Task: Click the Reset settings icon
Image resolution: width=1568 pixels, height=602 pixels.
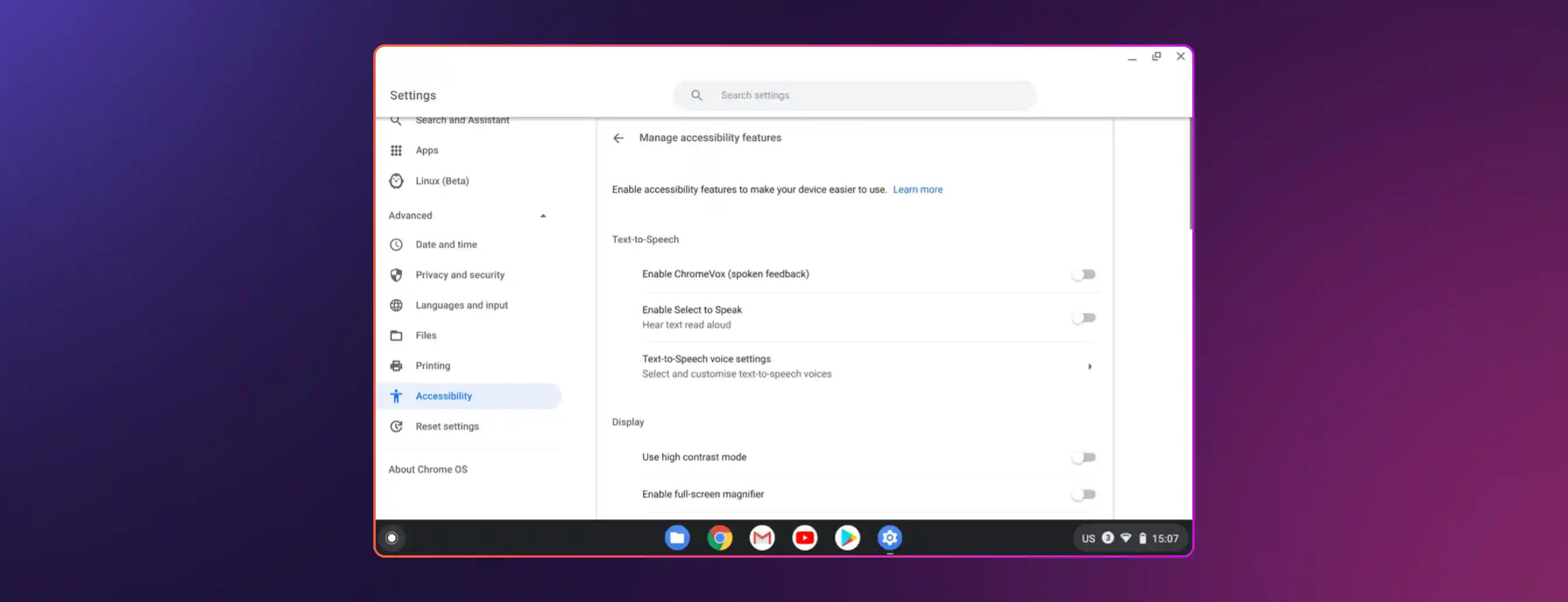Action: pos(395,426)
